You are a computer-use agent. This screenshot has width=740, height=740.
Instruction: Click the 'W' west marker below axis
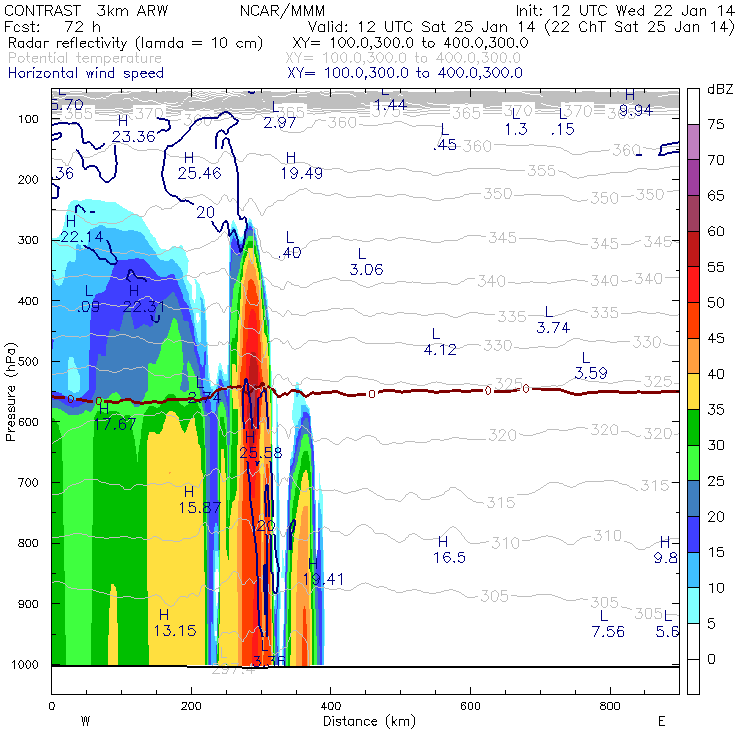(85, 721)
